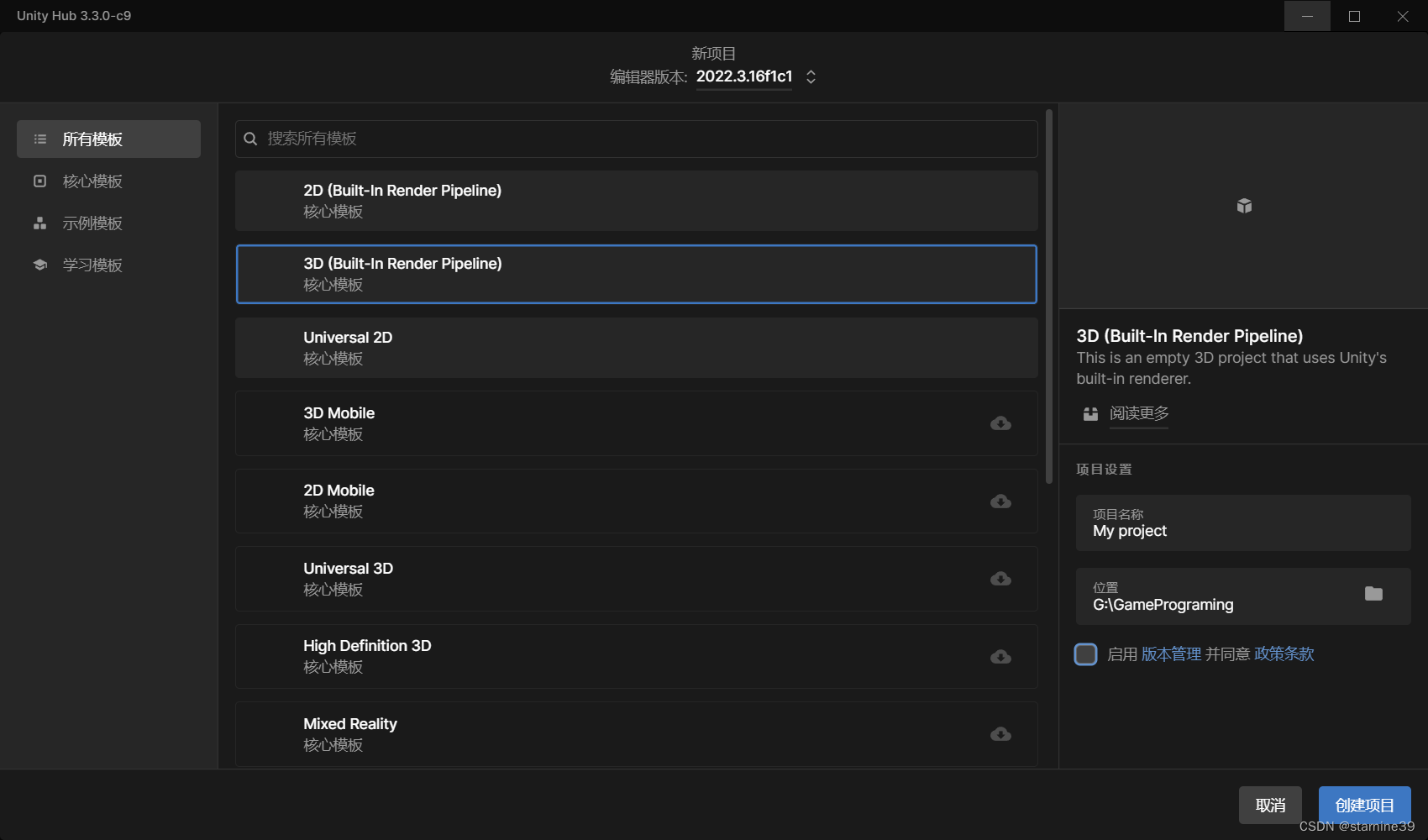1428x840 pixels.
Task: Browse for project location folder icon
Action: tap(1373, 594)
